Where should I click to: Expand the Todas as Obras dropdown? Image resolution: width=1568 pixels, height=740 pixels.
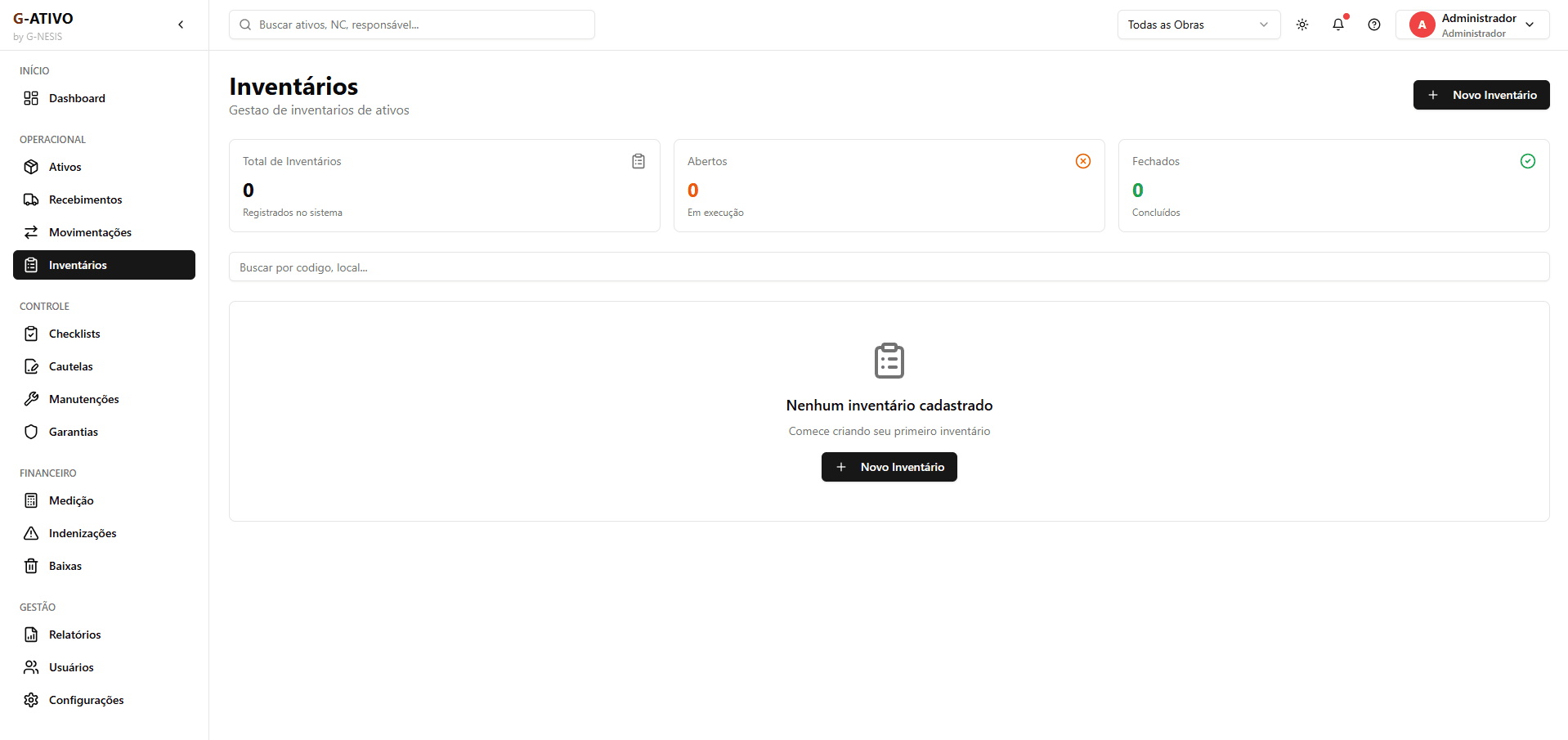(x=1198, y=25)
